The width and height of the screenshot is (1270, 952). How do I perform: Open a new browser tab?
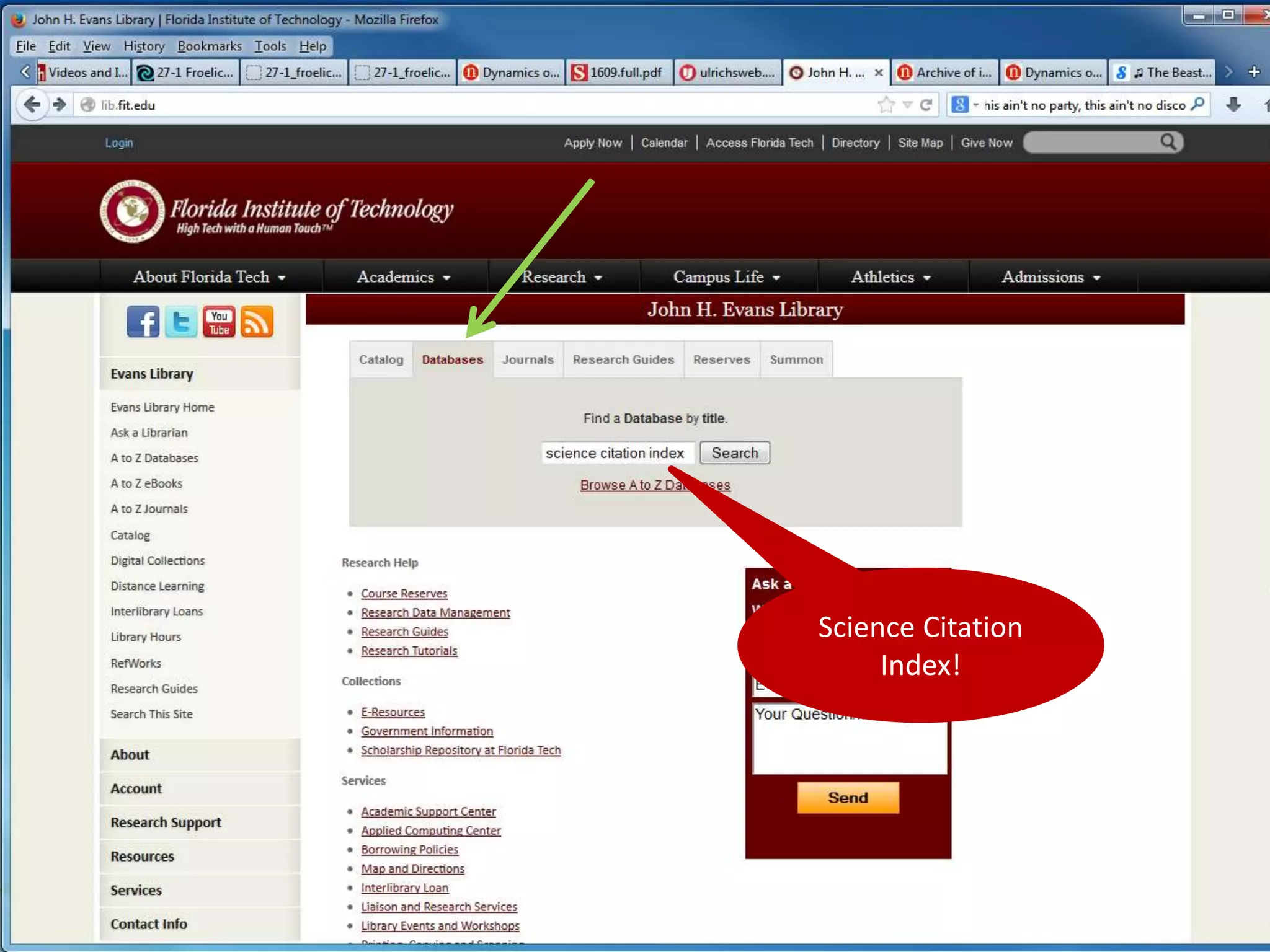pyautogui.click(x=1254, y=72)
